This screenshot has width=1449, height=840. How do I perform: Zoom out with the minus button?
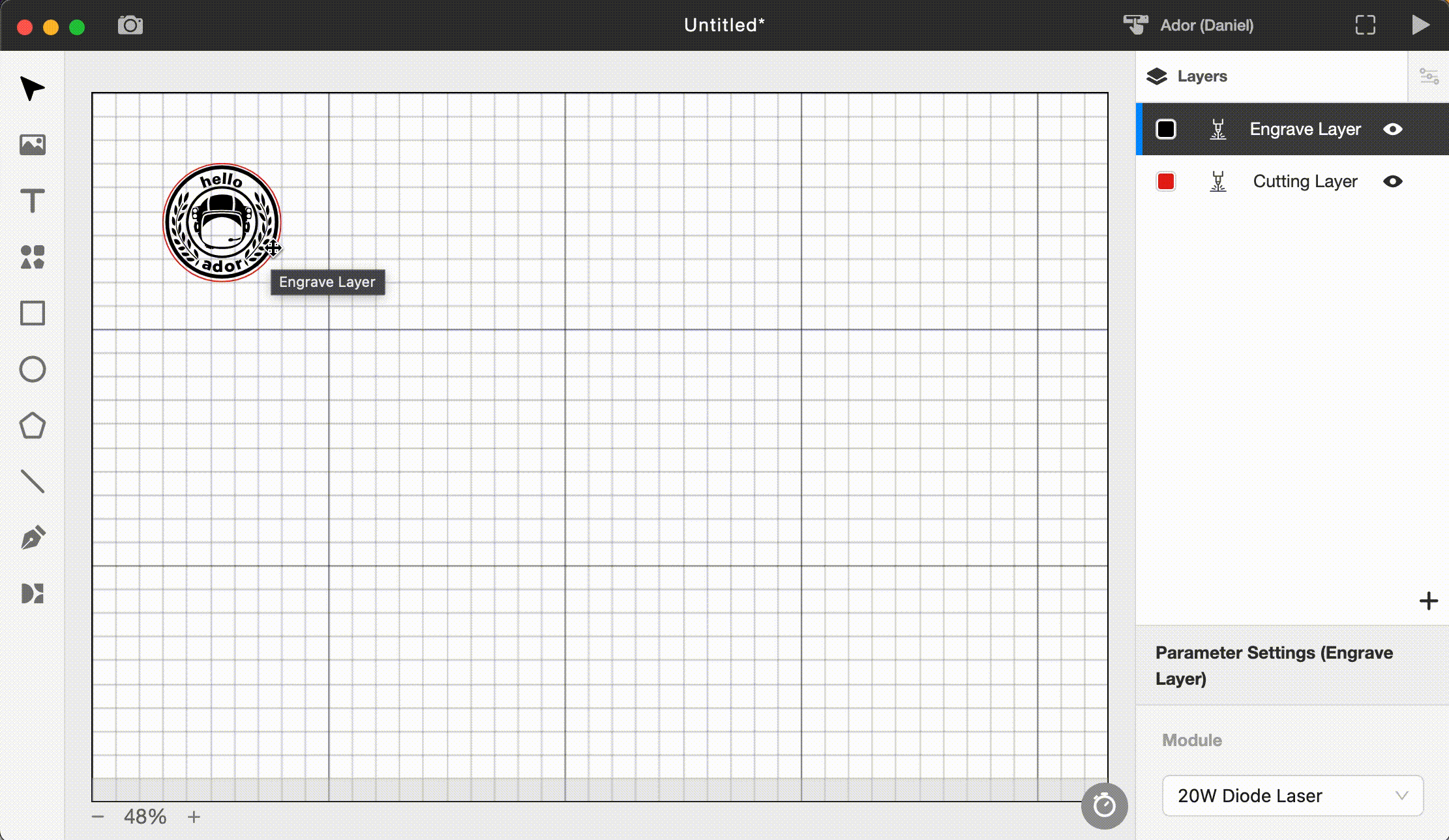tap(98, 817)
